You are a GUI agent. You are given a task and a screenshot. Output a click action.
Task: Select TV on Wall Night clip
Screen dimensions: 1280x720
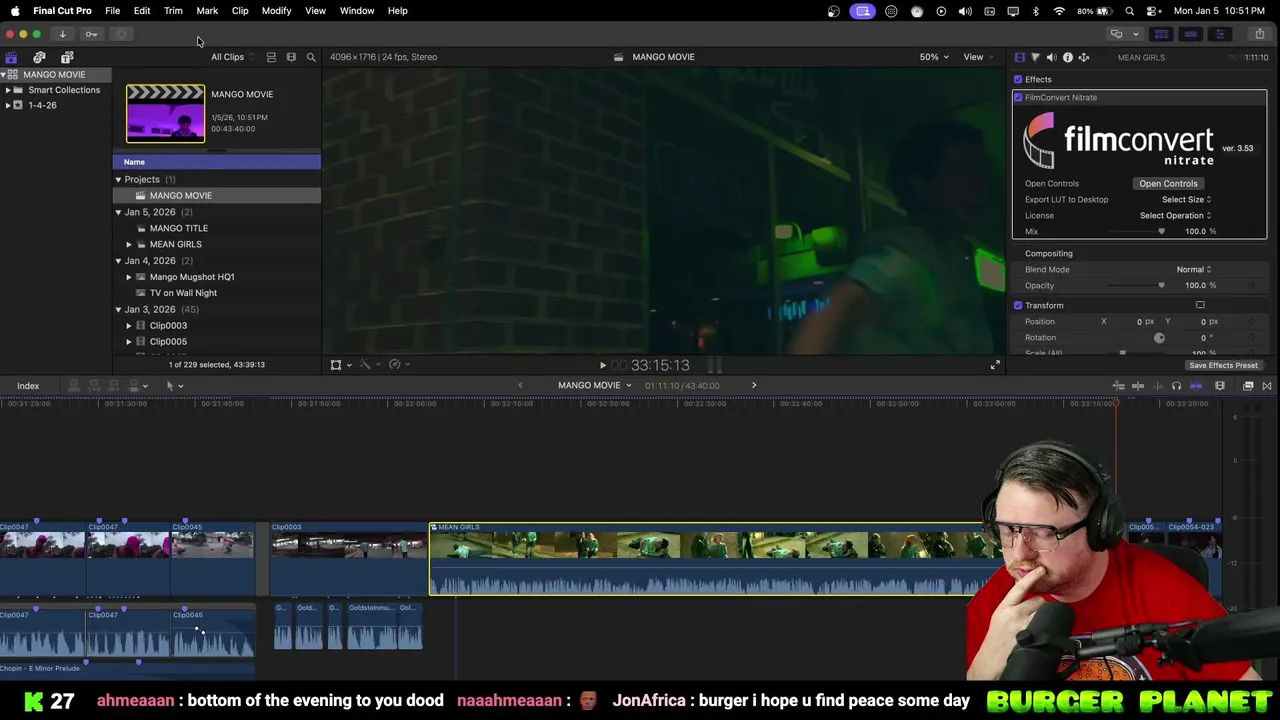(183, 294)
